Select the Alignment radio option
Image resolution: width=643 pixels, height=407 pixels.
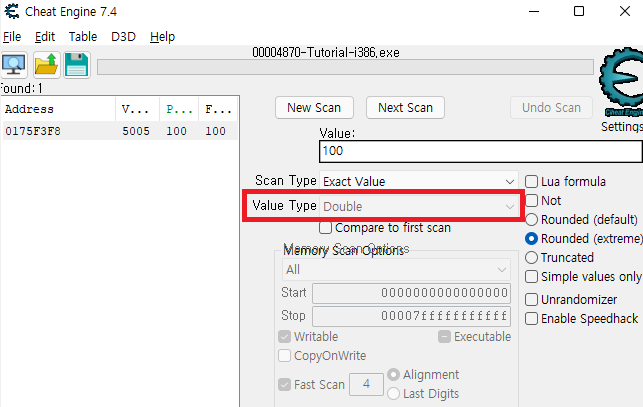(x=393, y=375)
